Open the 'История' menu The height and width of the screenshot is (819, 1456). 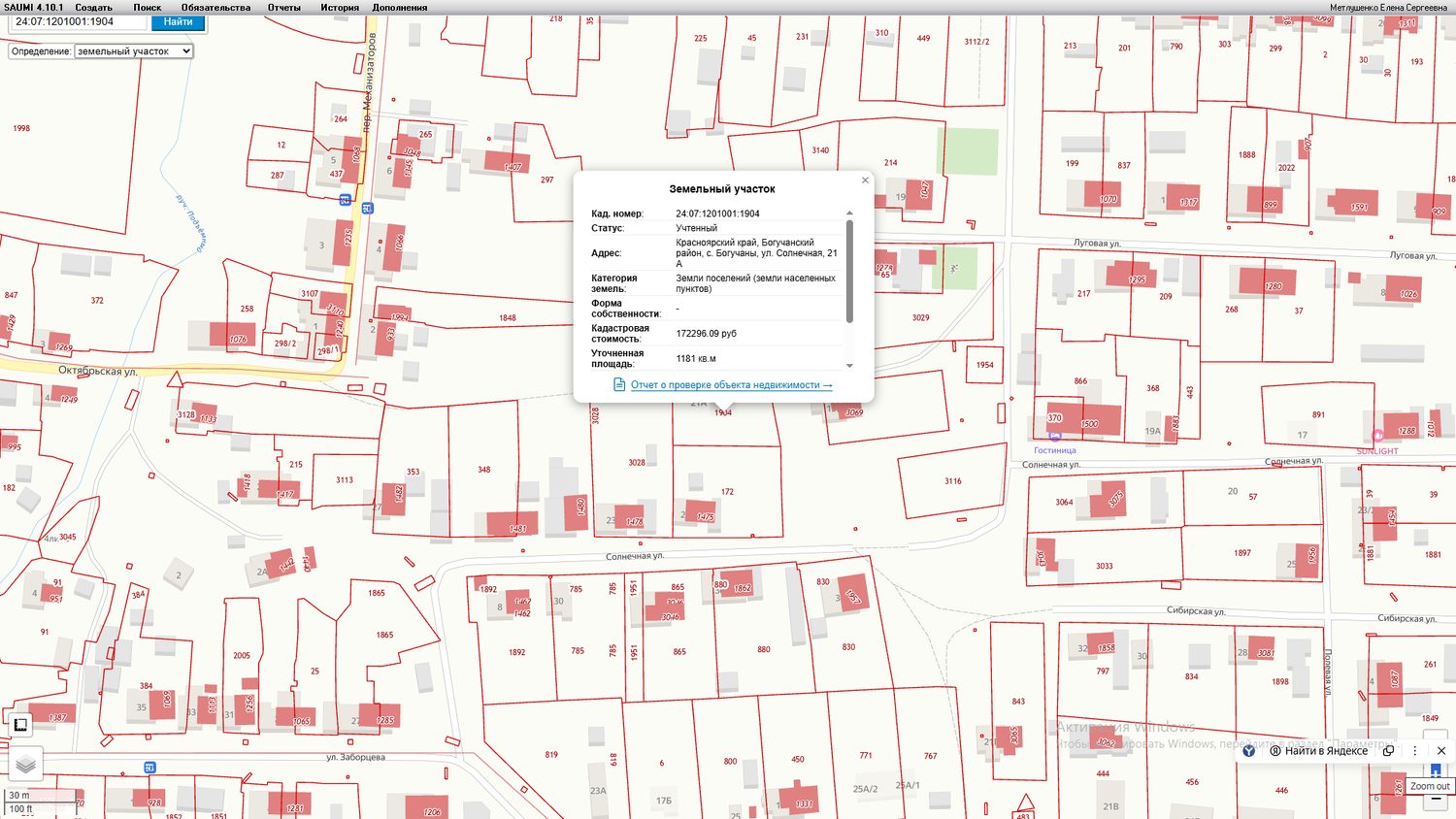340,7
